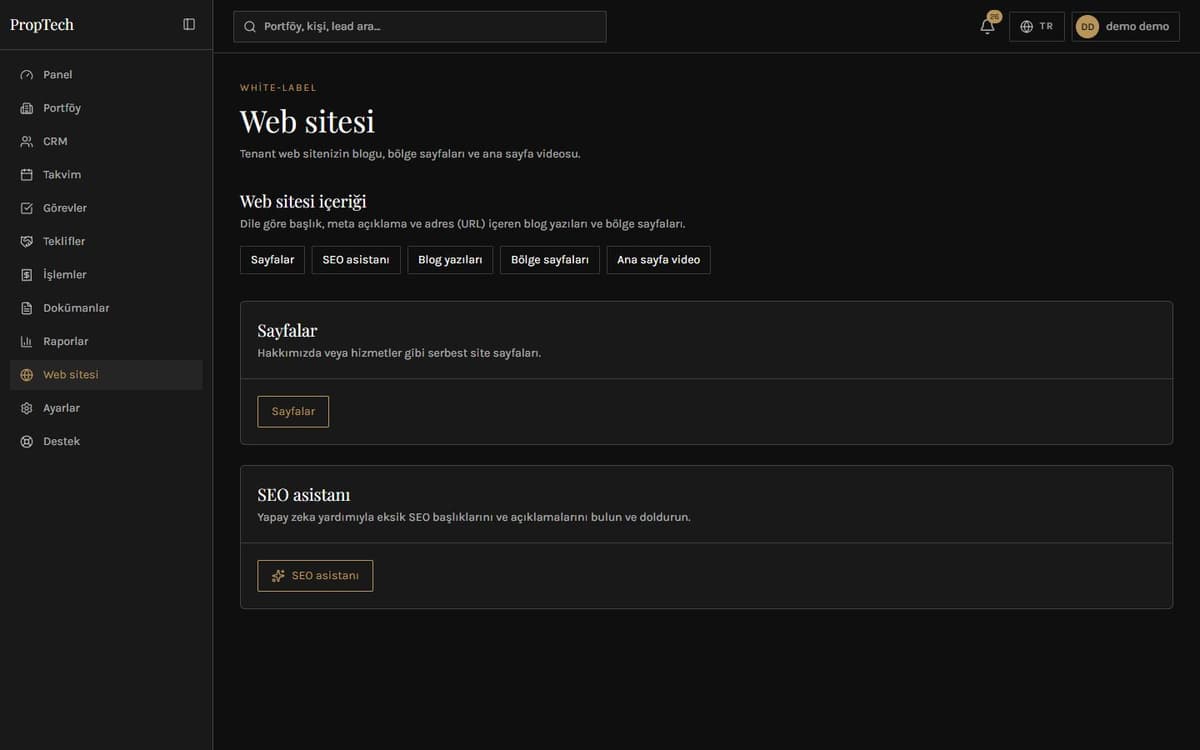
Task: Open the demo demo user menu
Action: tap(1125, 26)
